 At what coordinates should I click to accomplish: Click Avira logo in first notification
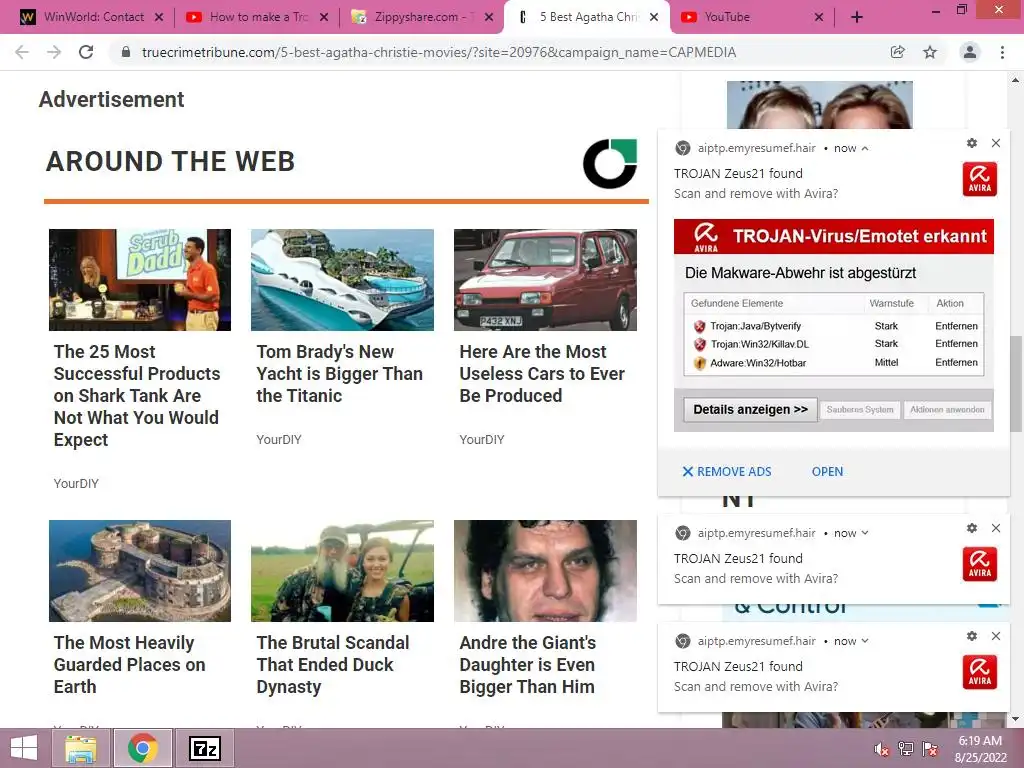(x=980, y=180)
